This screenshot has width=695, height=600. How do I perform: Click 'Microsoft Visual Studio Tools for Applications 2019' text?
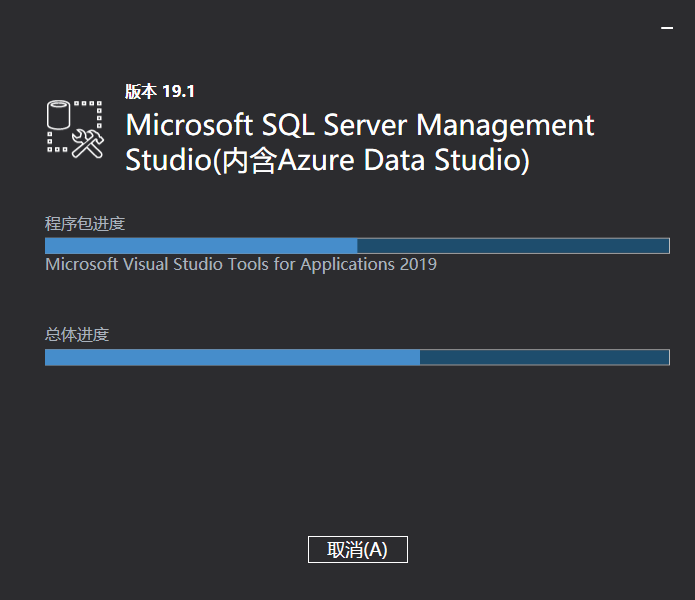tap(241, 265)
